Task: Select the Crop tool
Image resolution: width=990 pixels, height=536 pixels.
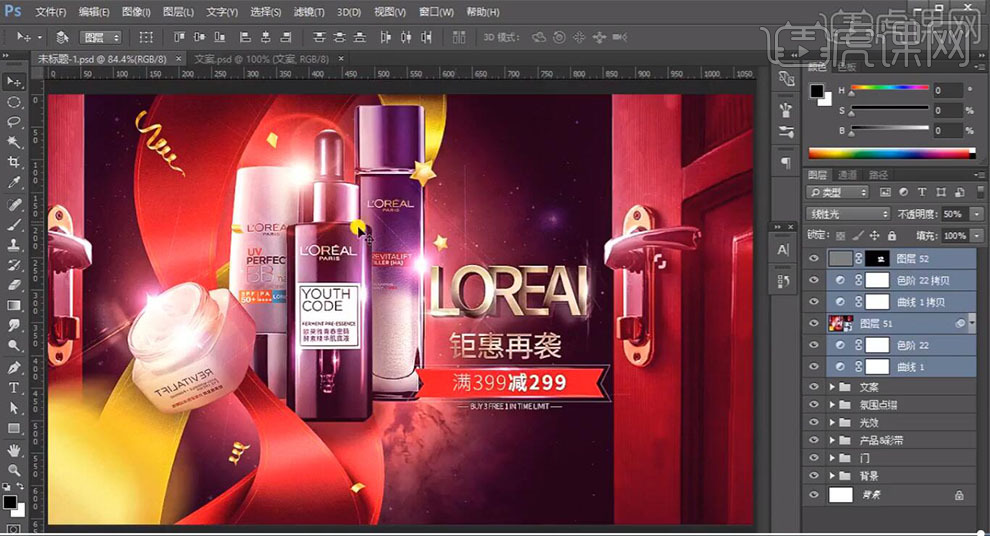Action: pyautogui.click(x=13, y=162)
